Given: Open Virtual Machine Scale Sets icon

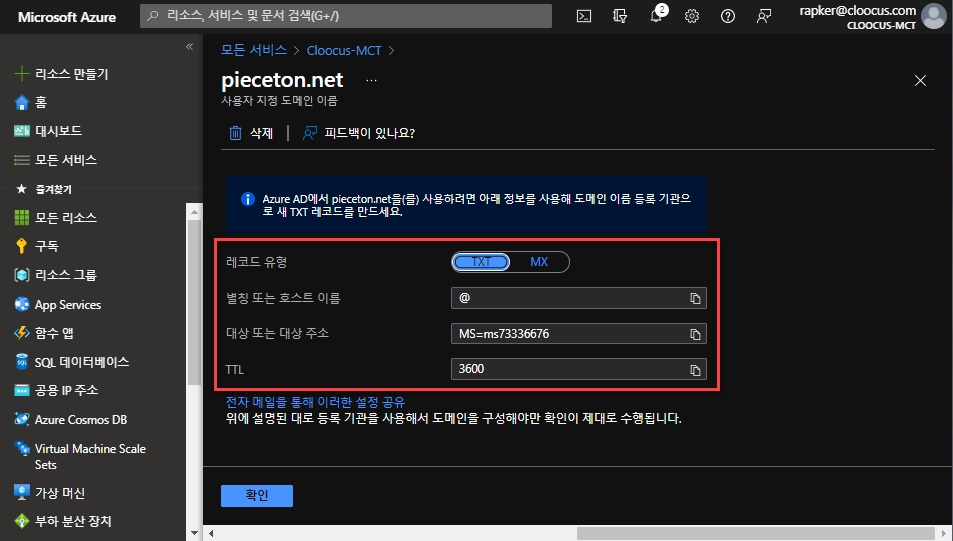Looking at the screenshot, I should (x=22, y=449).
